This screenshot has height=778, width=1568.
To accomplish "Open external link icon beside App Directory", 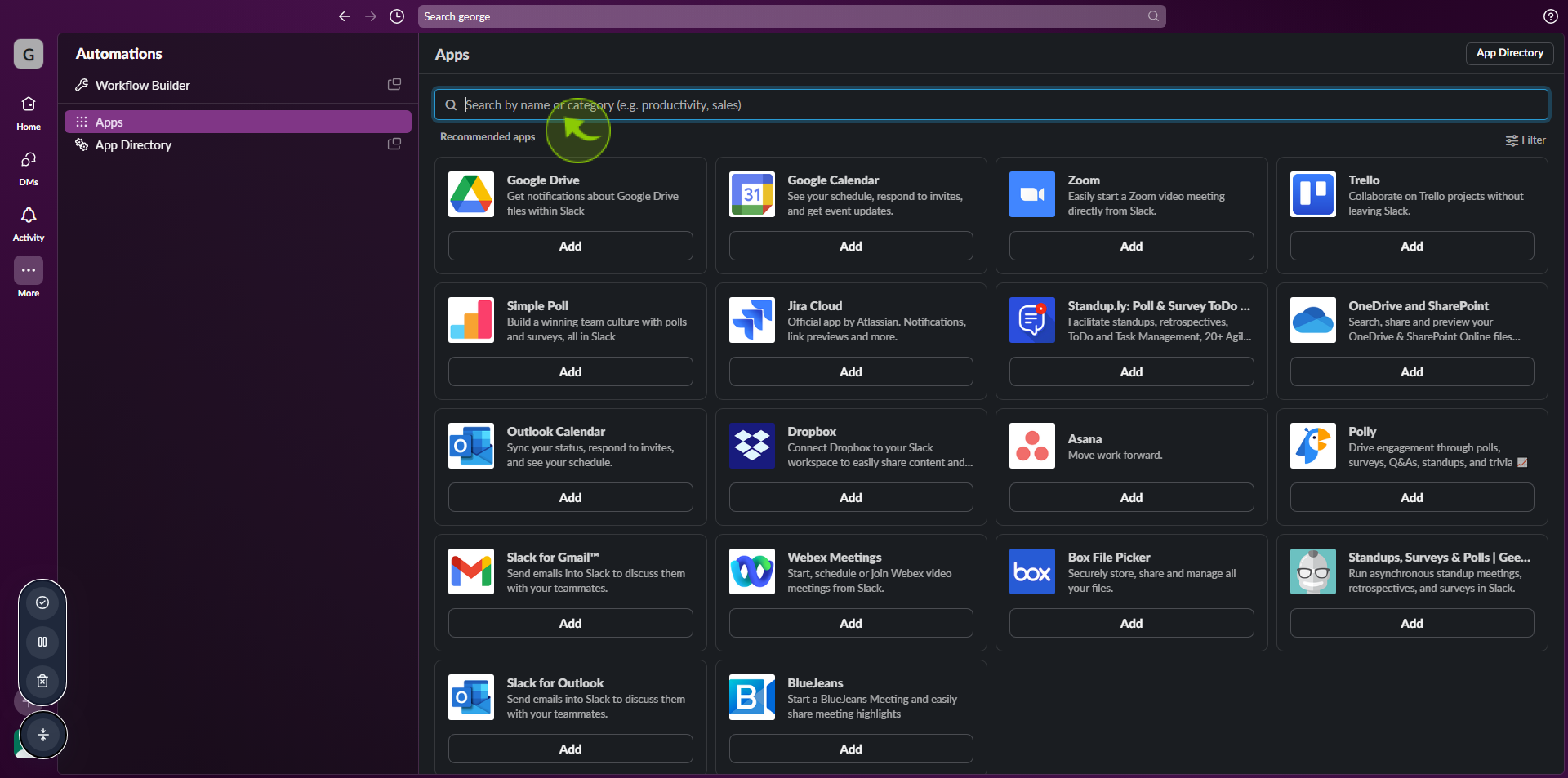I will point(394,144).
